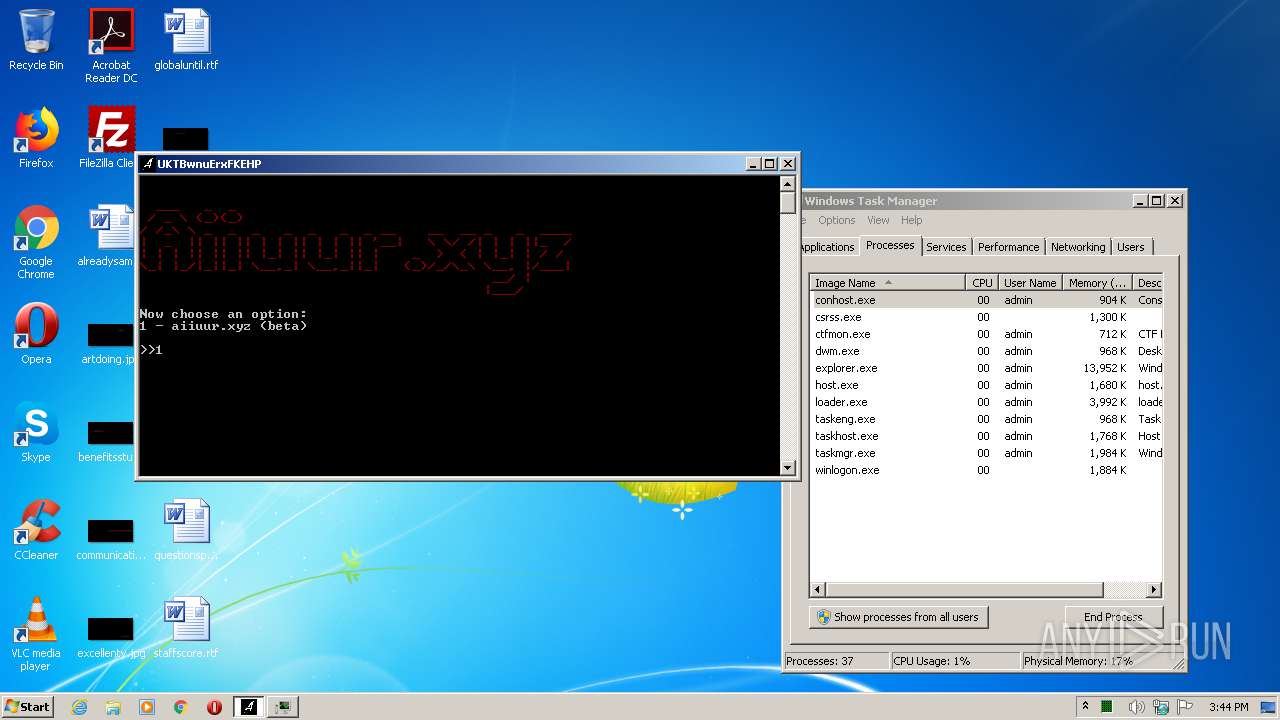
Task: Click the Task Manager CPU tray icon
Action: click(x=1108, y=707)
